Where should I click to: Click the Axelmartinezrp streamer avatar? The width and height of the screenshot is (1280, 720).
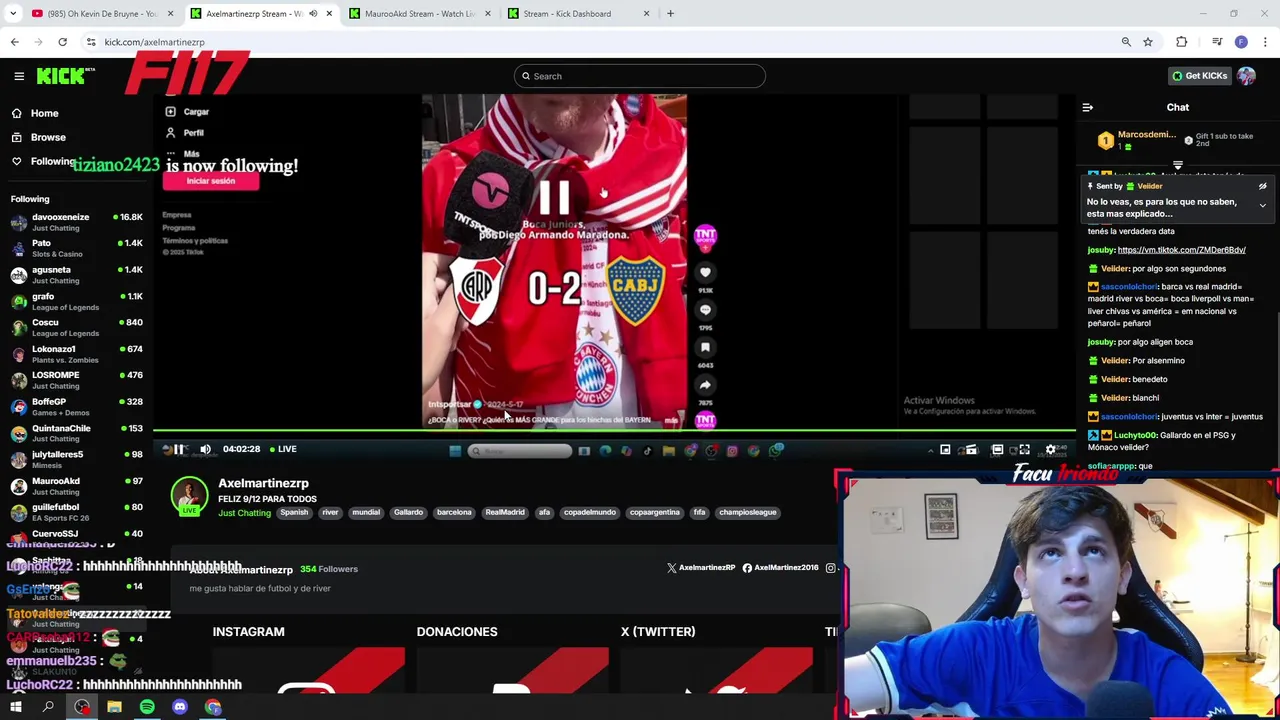click(189, 496)
